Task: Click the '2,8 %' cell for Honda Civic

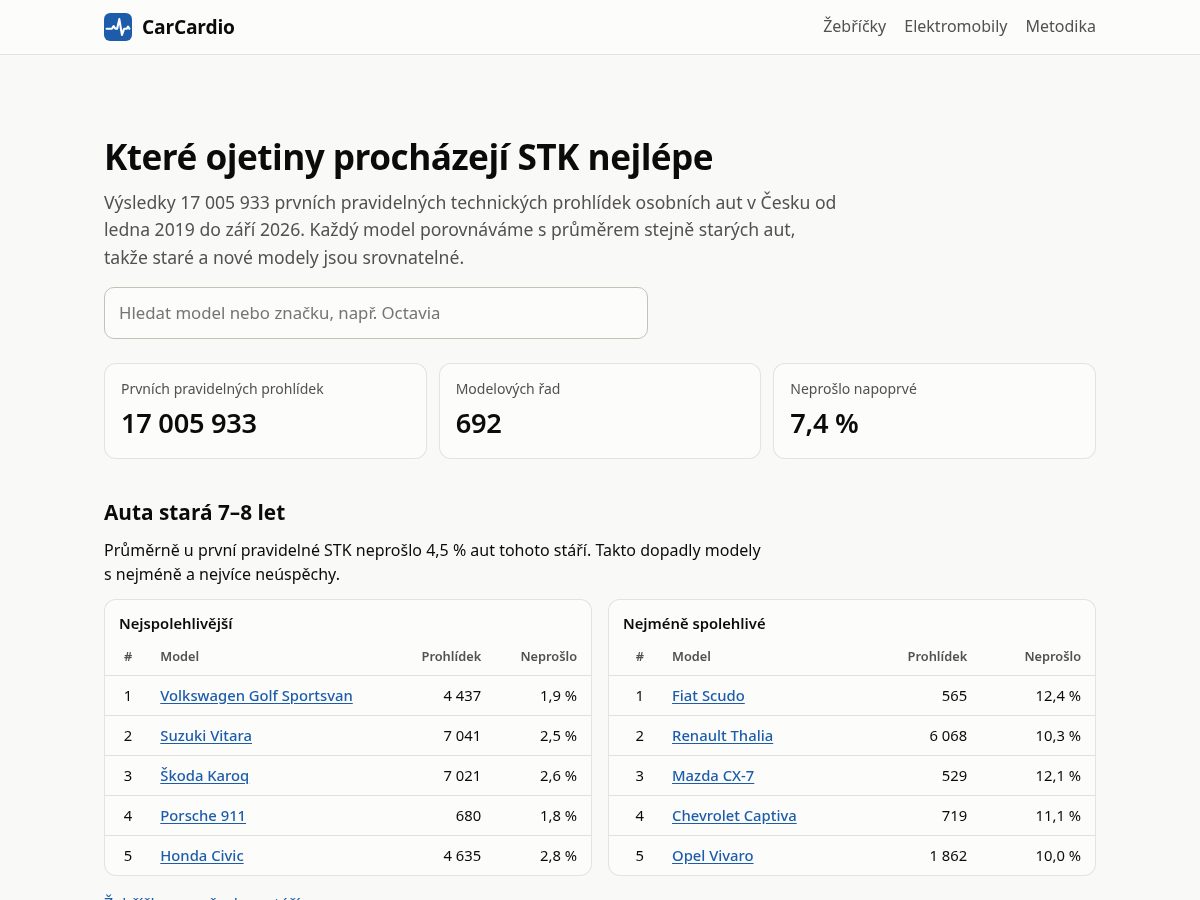Action: click(x=558, y=856)
